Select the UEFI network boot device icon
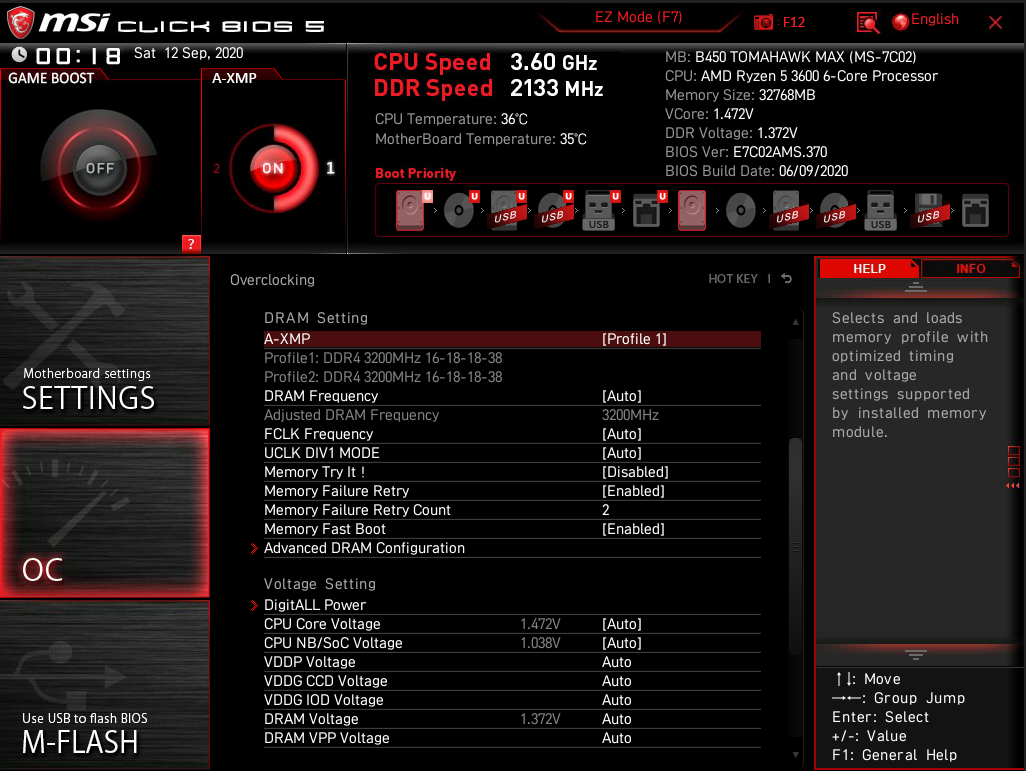This screenshot has height=771, width=1026. click(x=647, y=210)
